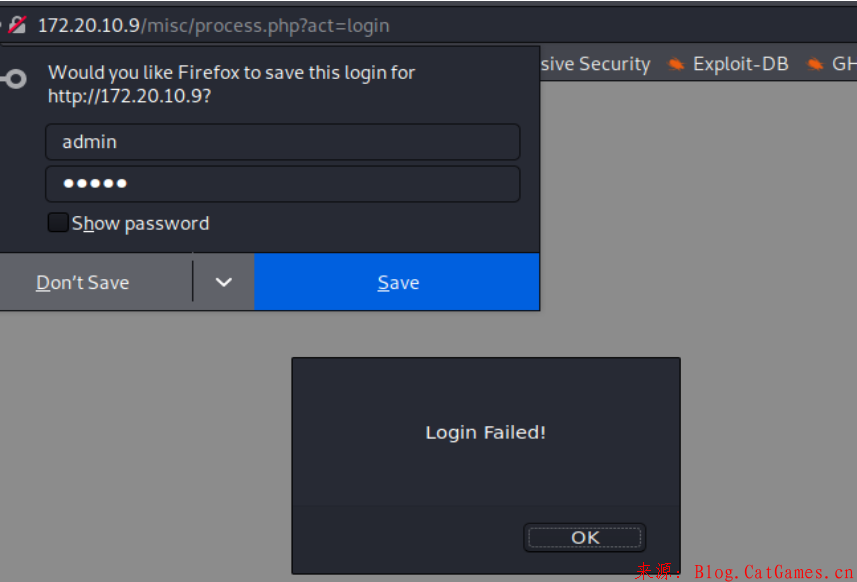Click the Blog.CatGames.cn watermark text
Image resolution: width=857 pixels, height=582 pixels.
768,572
